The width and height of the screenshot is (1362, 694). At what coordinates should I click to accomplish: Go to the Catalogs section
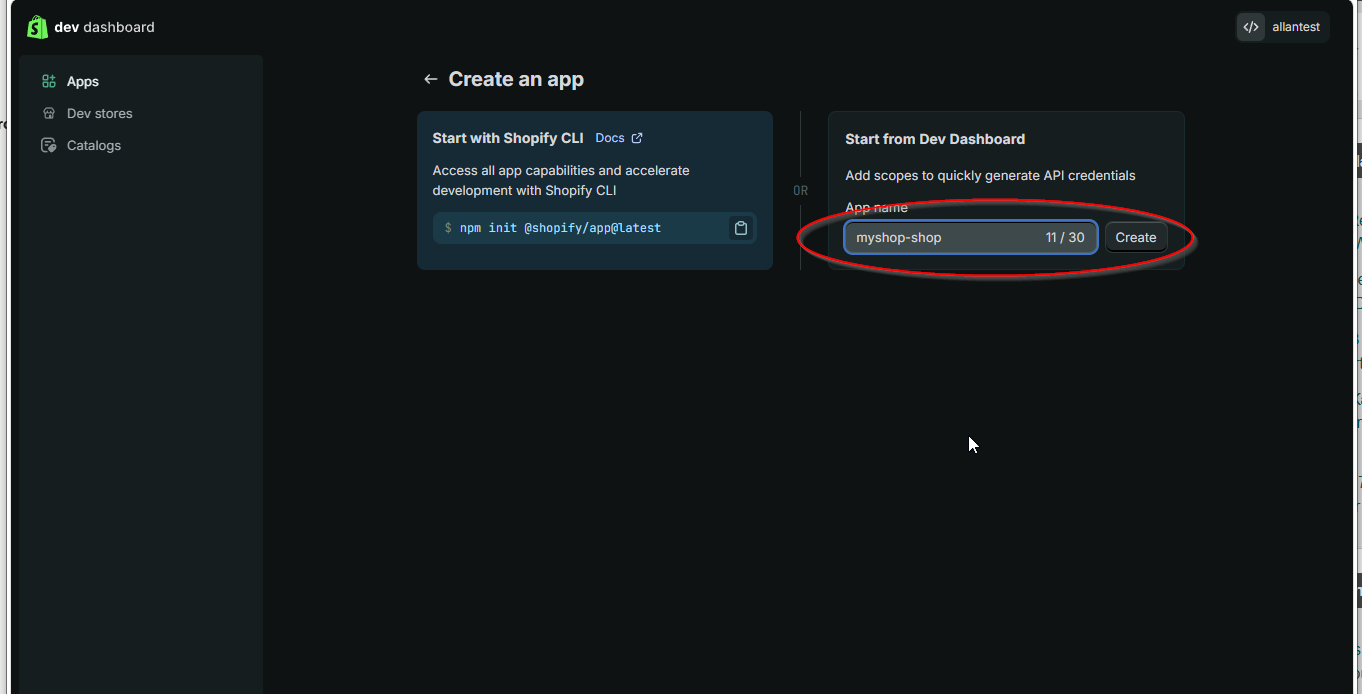click(x=93, y=145)
